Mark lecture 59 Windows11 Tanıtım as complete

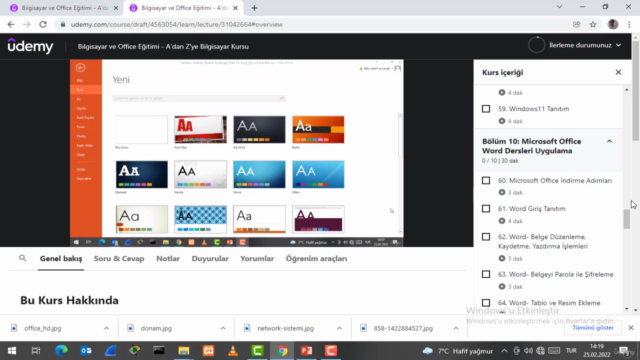click(486, 109)
